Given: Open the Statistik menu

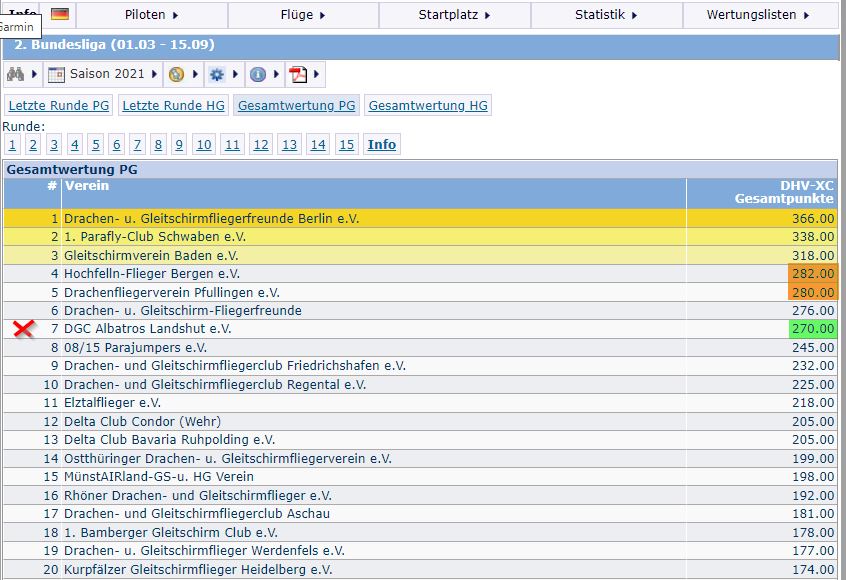Looking at the screenshot, I should click(x=606, y=15).
